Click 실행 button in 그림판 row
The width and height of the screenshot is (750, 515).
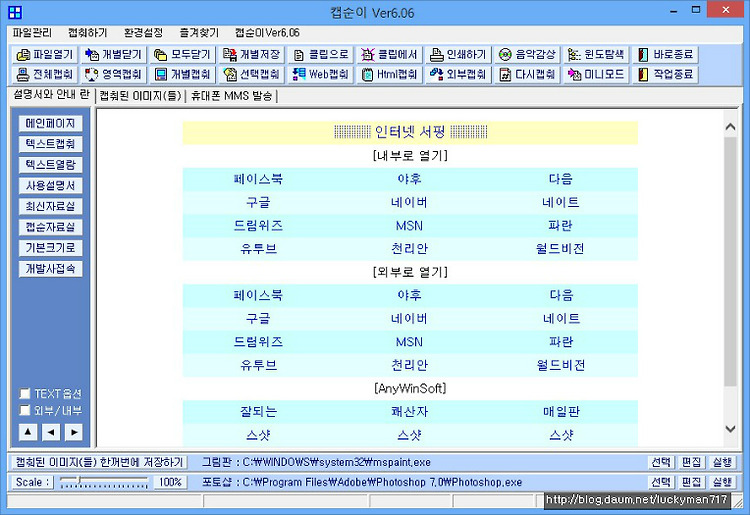[722, 462]
